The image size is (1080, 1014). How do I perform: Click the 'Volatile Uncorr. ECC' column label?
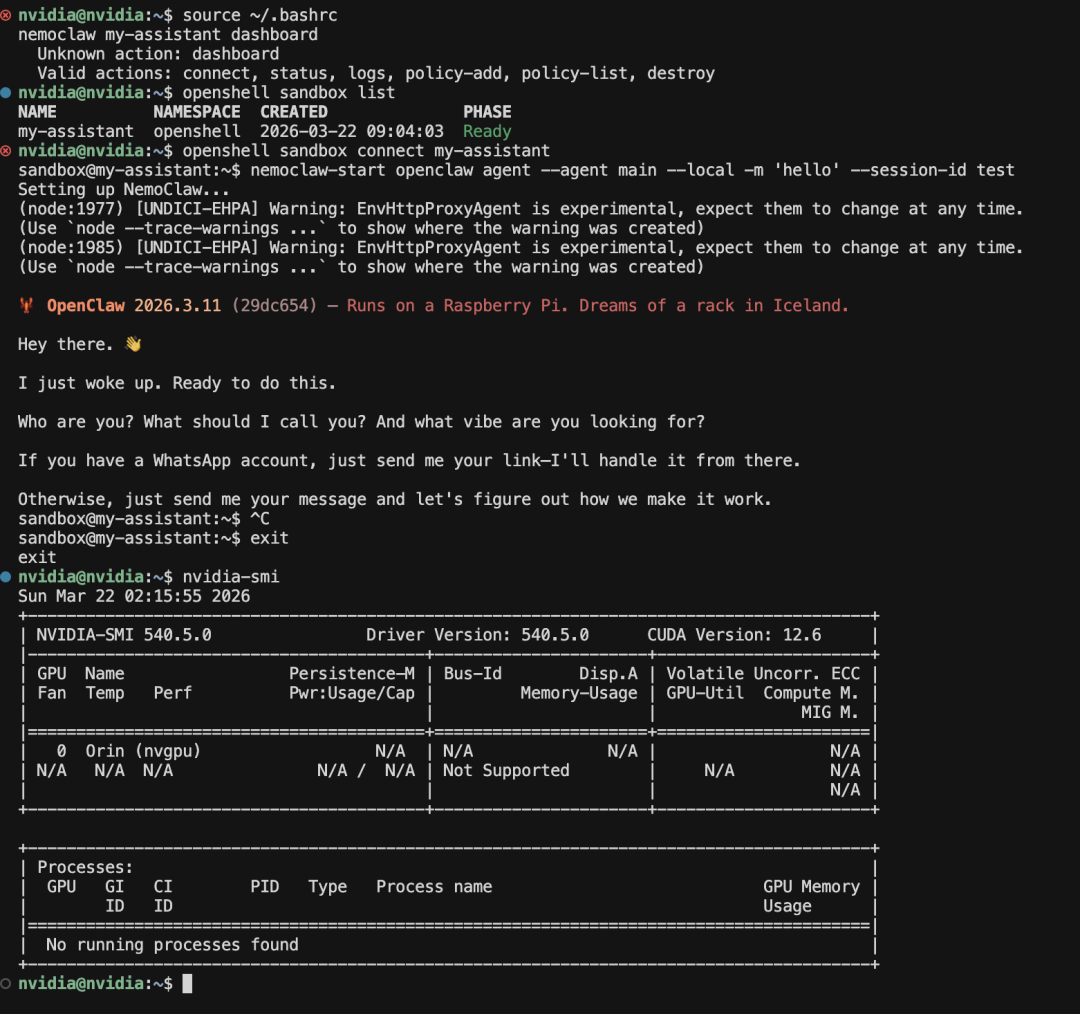[x=763, y=674]
